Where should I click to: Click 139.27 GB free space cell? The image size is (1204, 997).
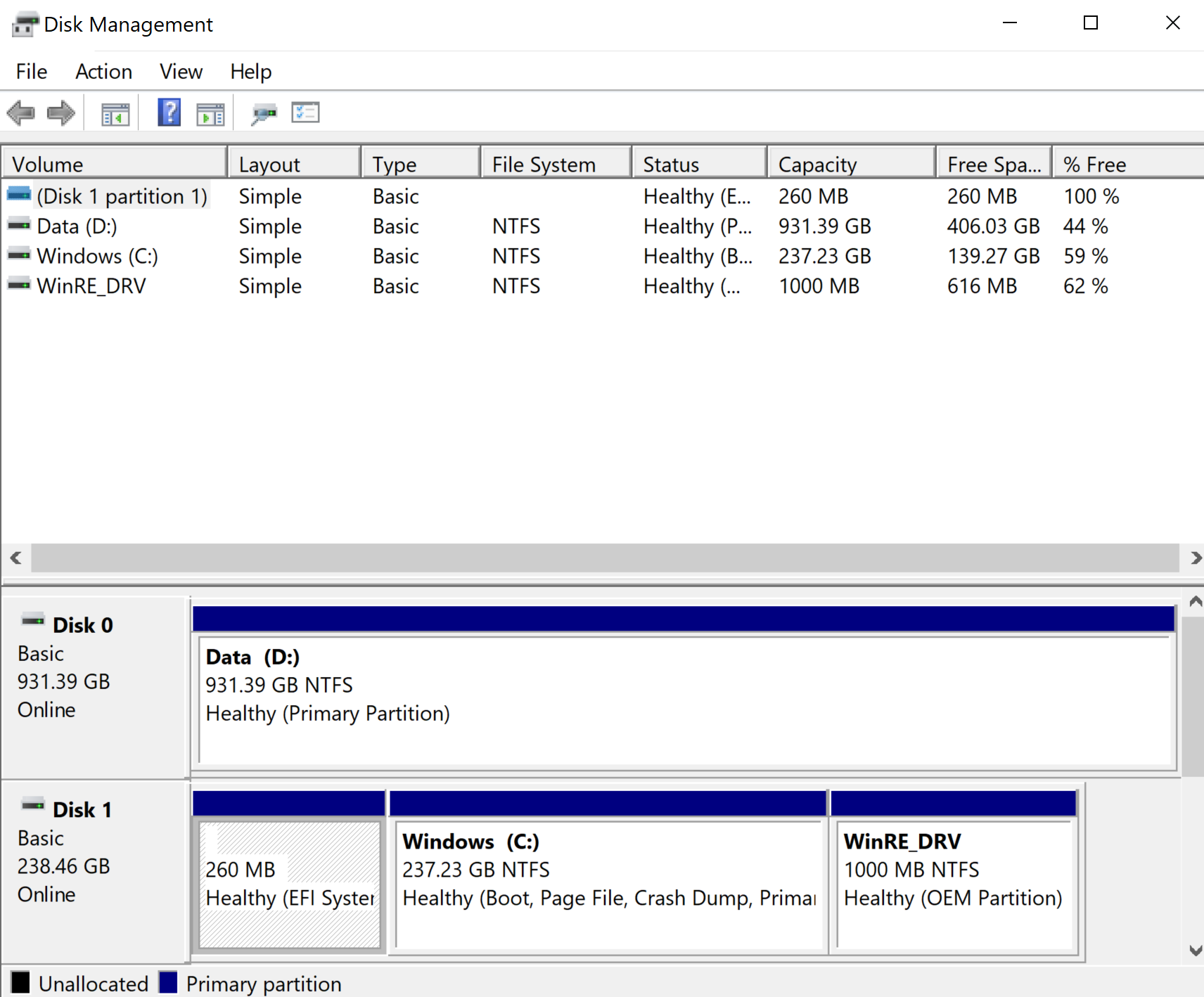point(993,256)
